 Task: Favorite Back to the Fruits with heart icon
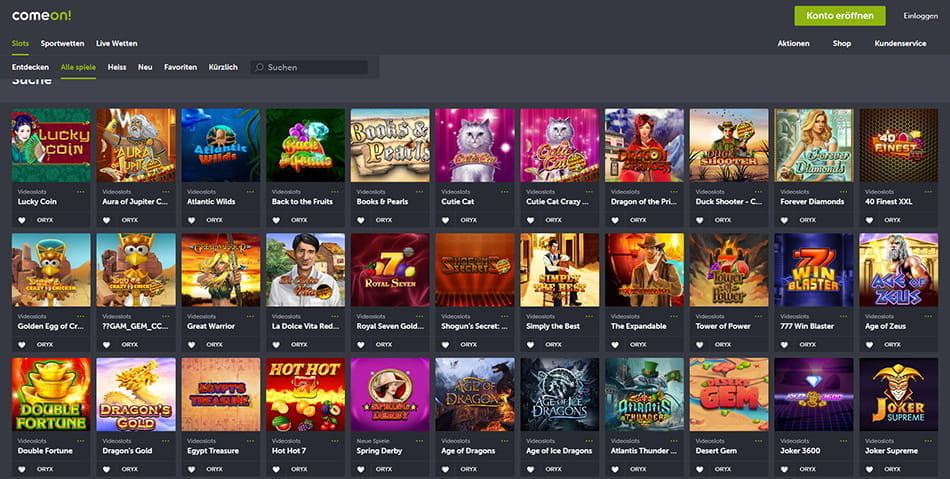point(276,220)
